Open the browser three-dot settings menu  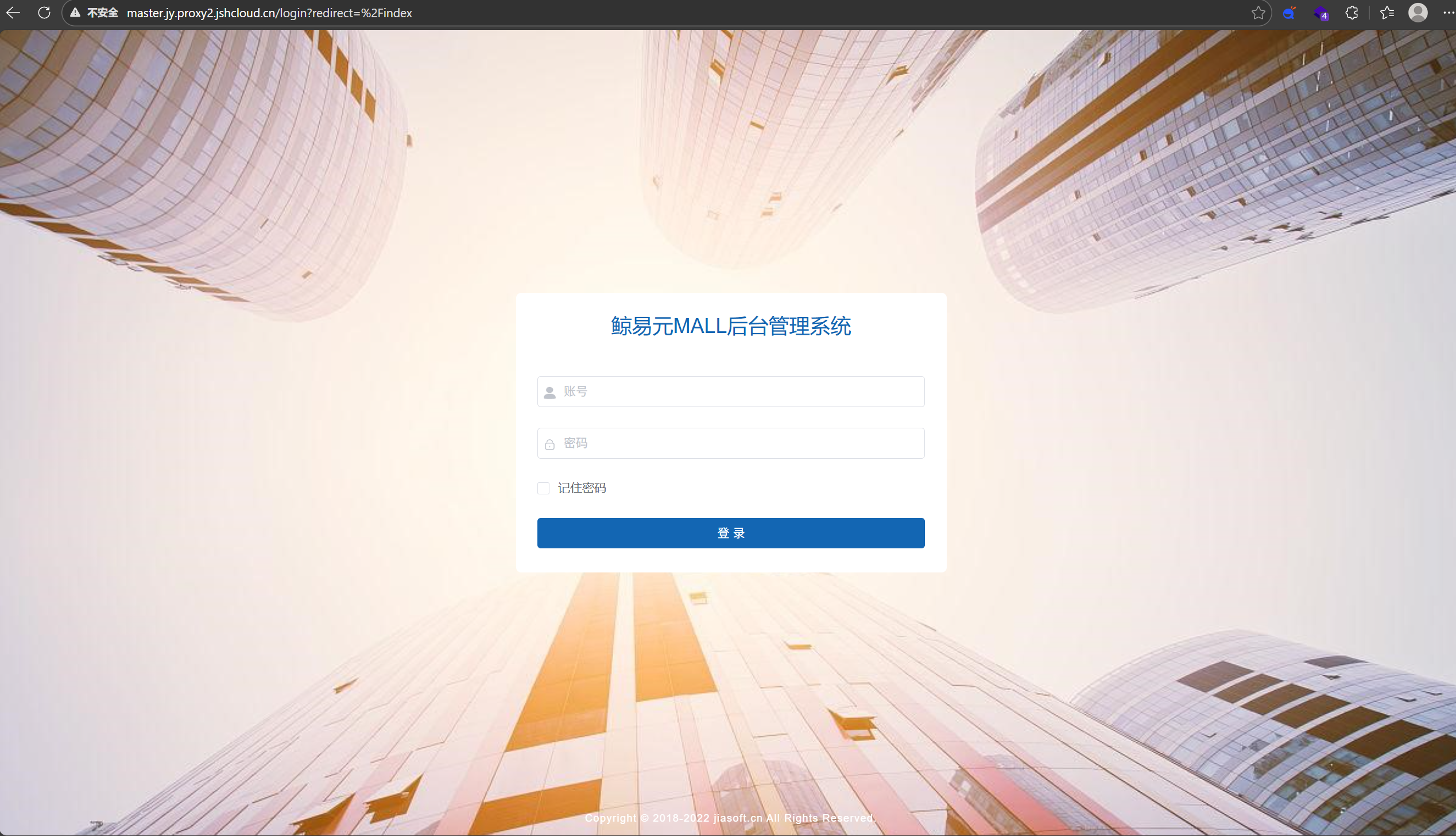(x=1447, y=13)
